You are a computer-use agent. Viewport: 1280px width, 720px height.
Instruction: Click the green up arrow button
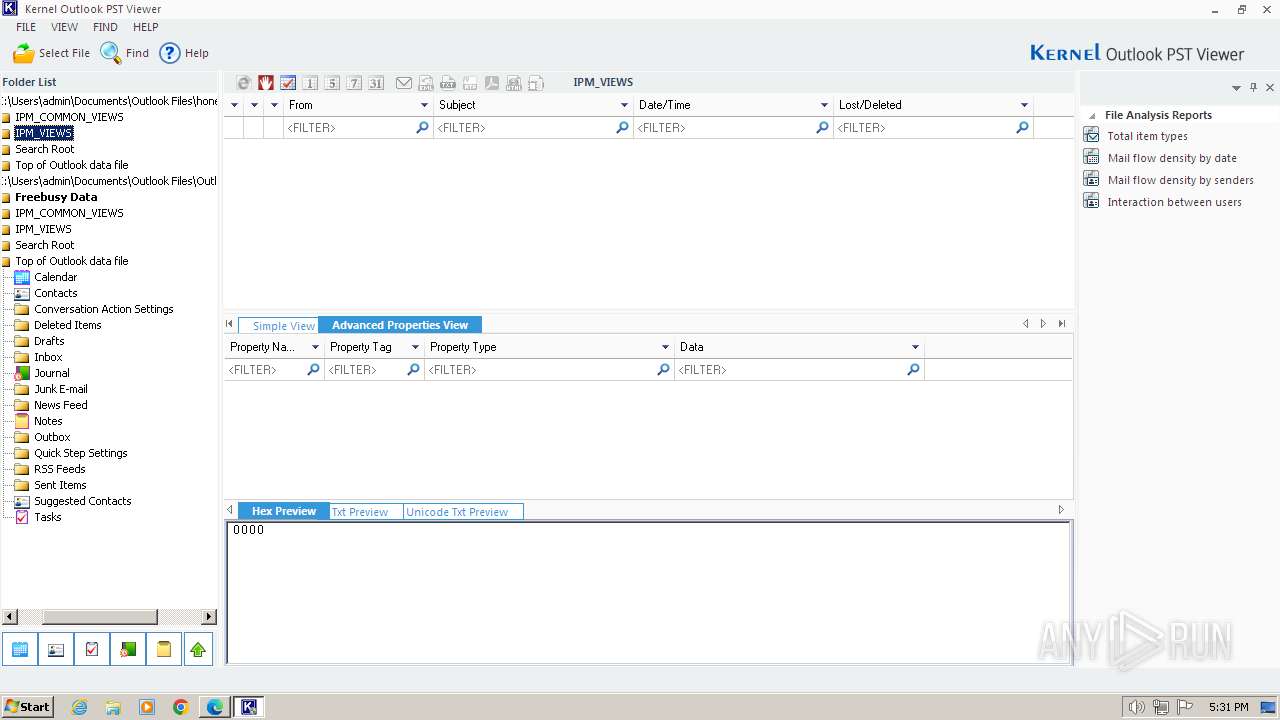tap(198, 649)
